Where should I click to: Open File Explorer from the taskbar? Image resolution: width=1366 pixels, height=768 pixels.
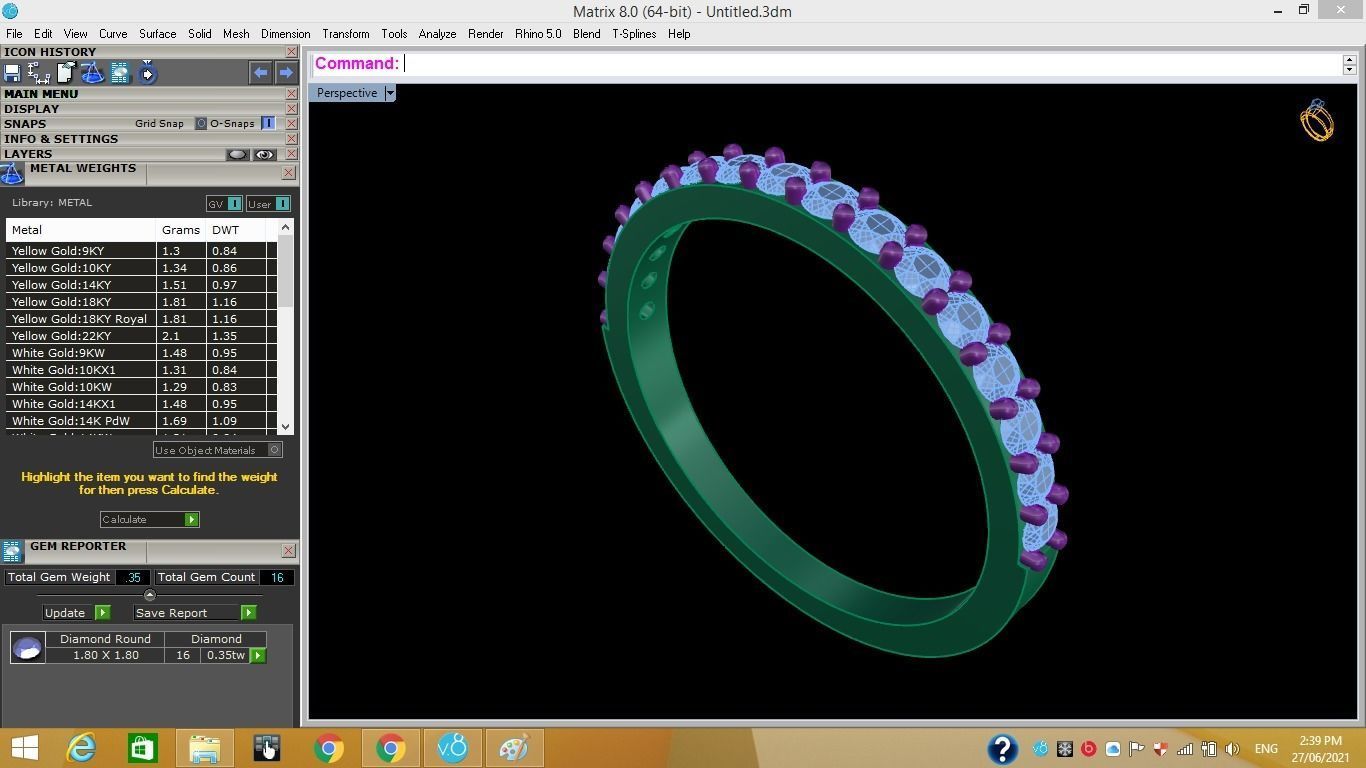click(x=205, y=748)
